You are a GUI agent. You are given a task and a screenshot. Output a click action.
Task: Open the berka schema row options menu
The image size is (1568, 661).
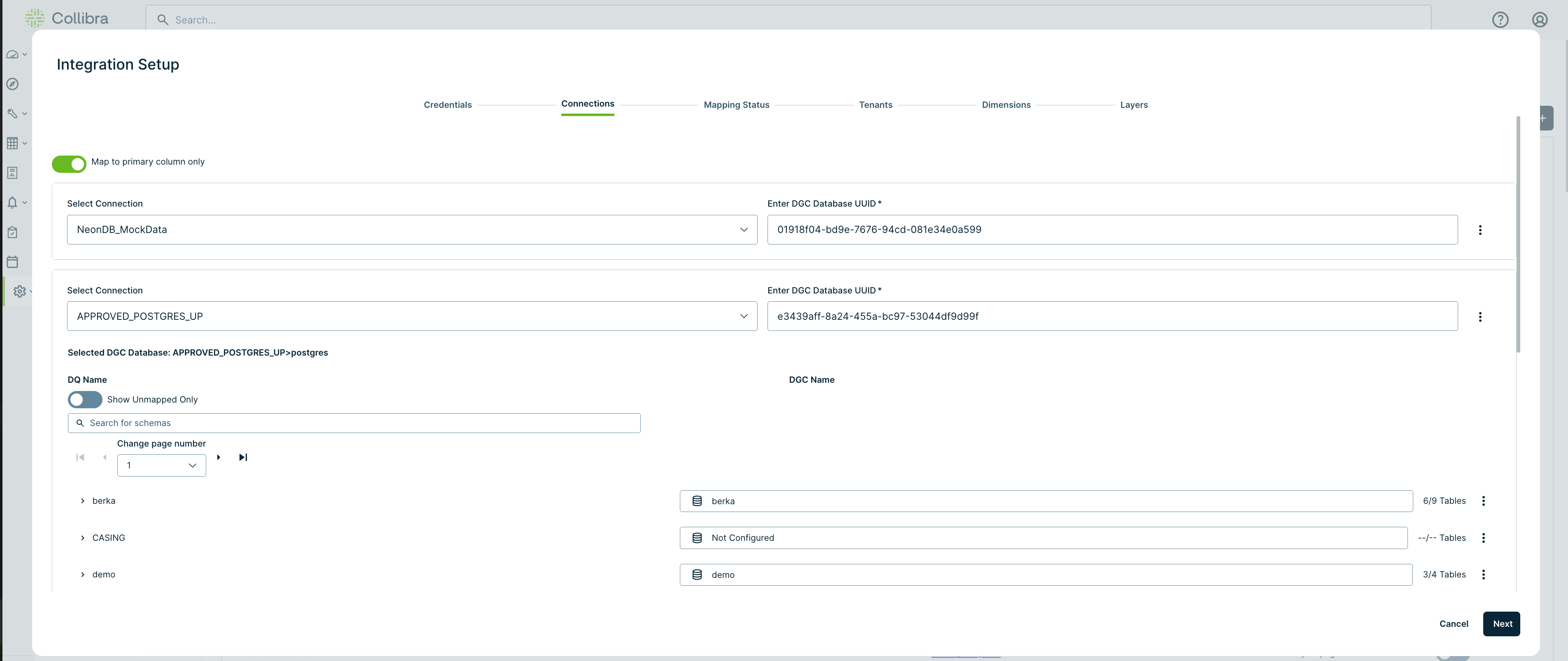click(x=1483, y=501)
